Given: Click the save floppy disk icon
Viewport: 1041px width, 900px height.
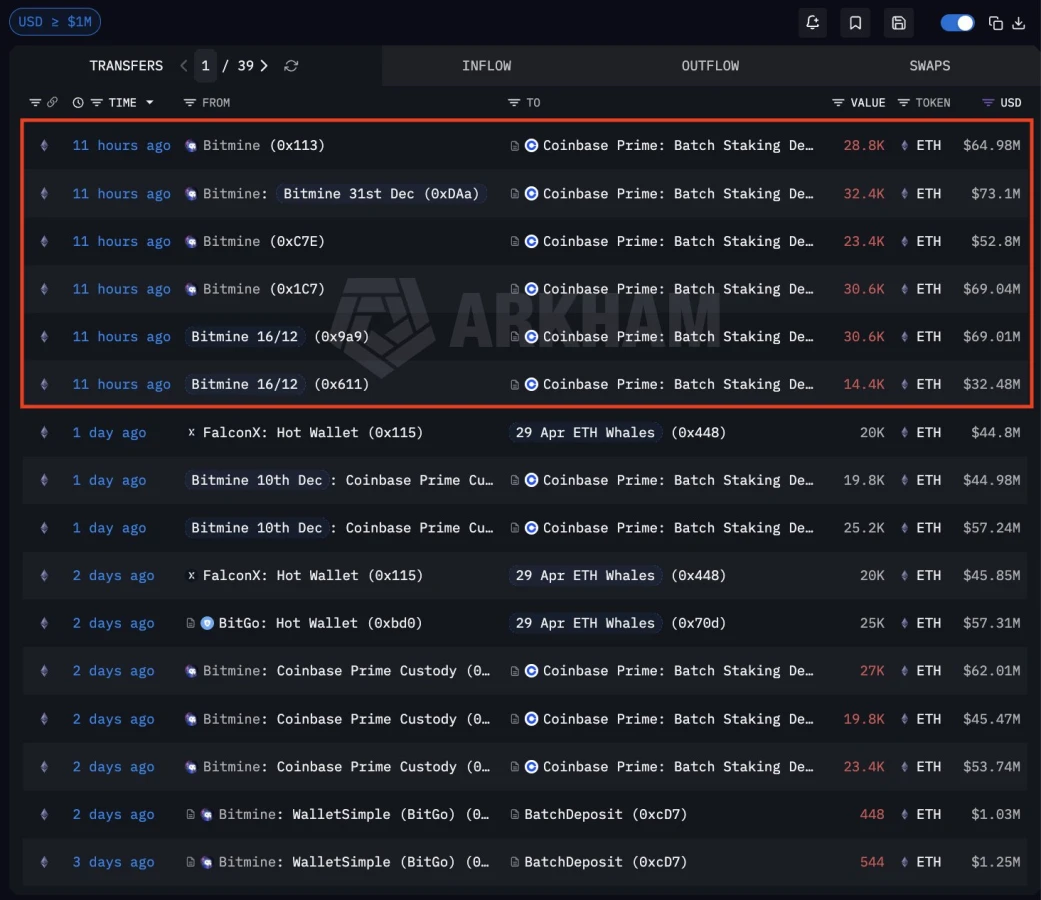Looking at the screenshot, I should click(898, 23).
